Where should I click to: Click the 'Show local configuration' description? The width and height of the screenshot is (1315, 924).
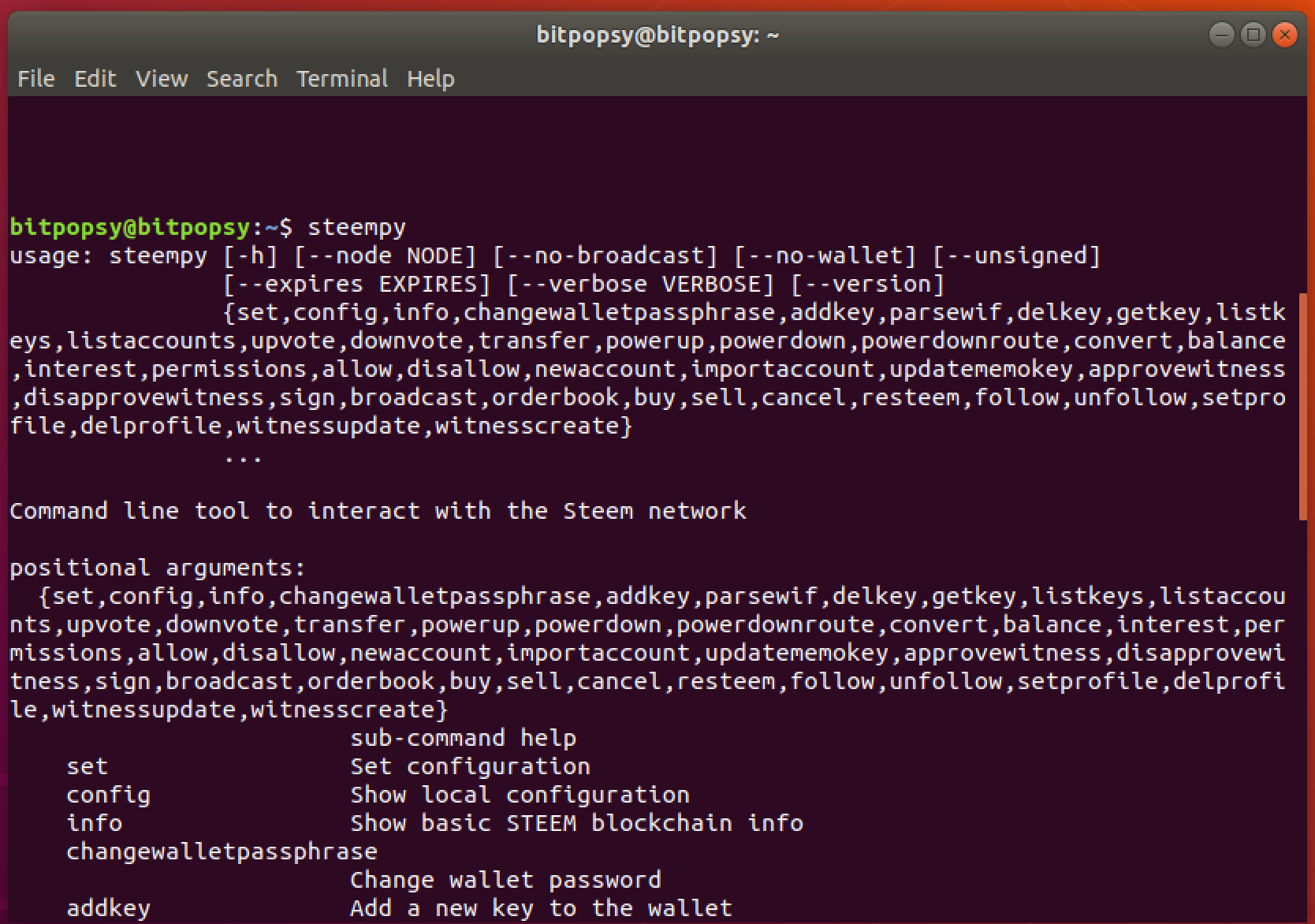pyautogui.click(x=520, y=795)
